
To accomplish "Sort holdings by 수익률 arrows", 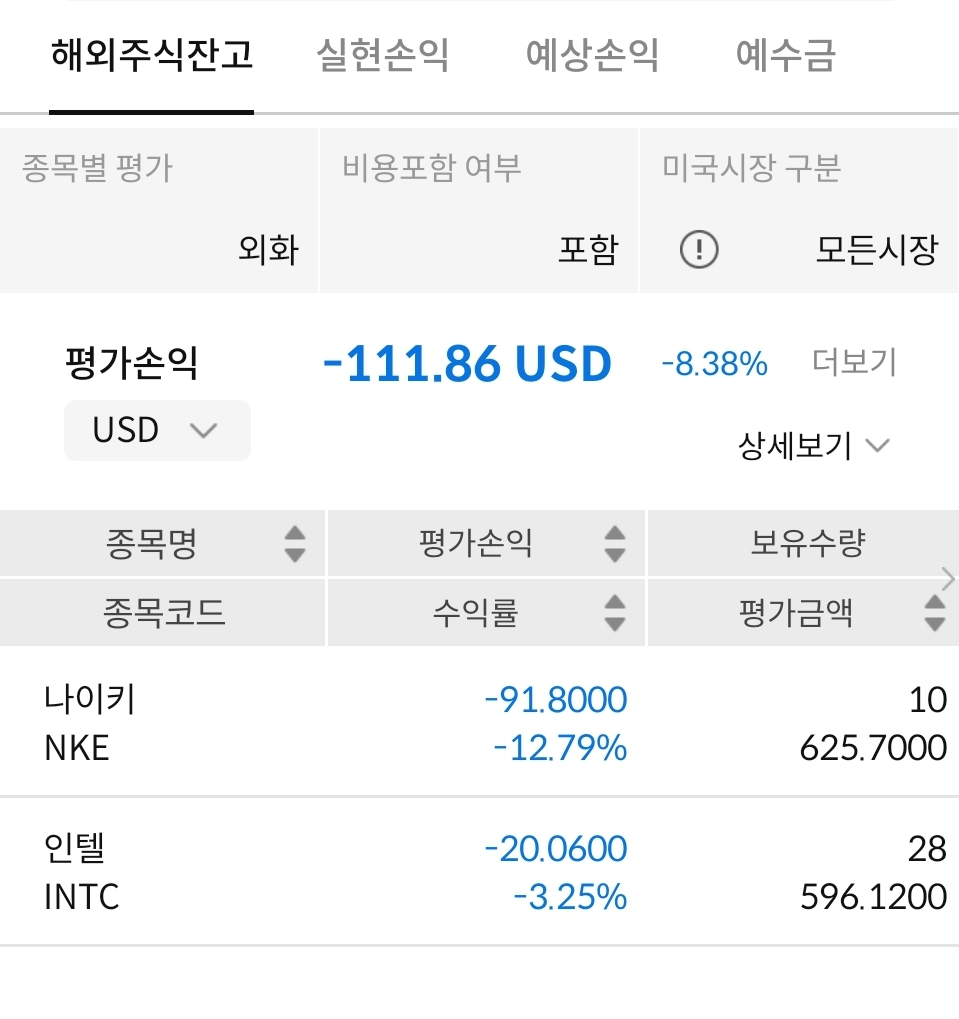I will click(615, 612).
